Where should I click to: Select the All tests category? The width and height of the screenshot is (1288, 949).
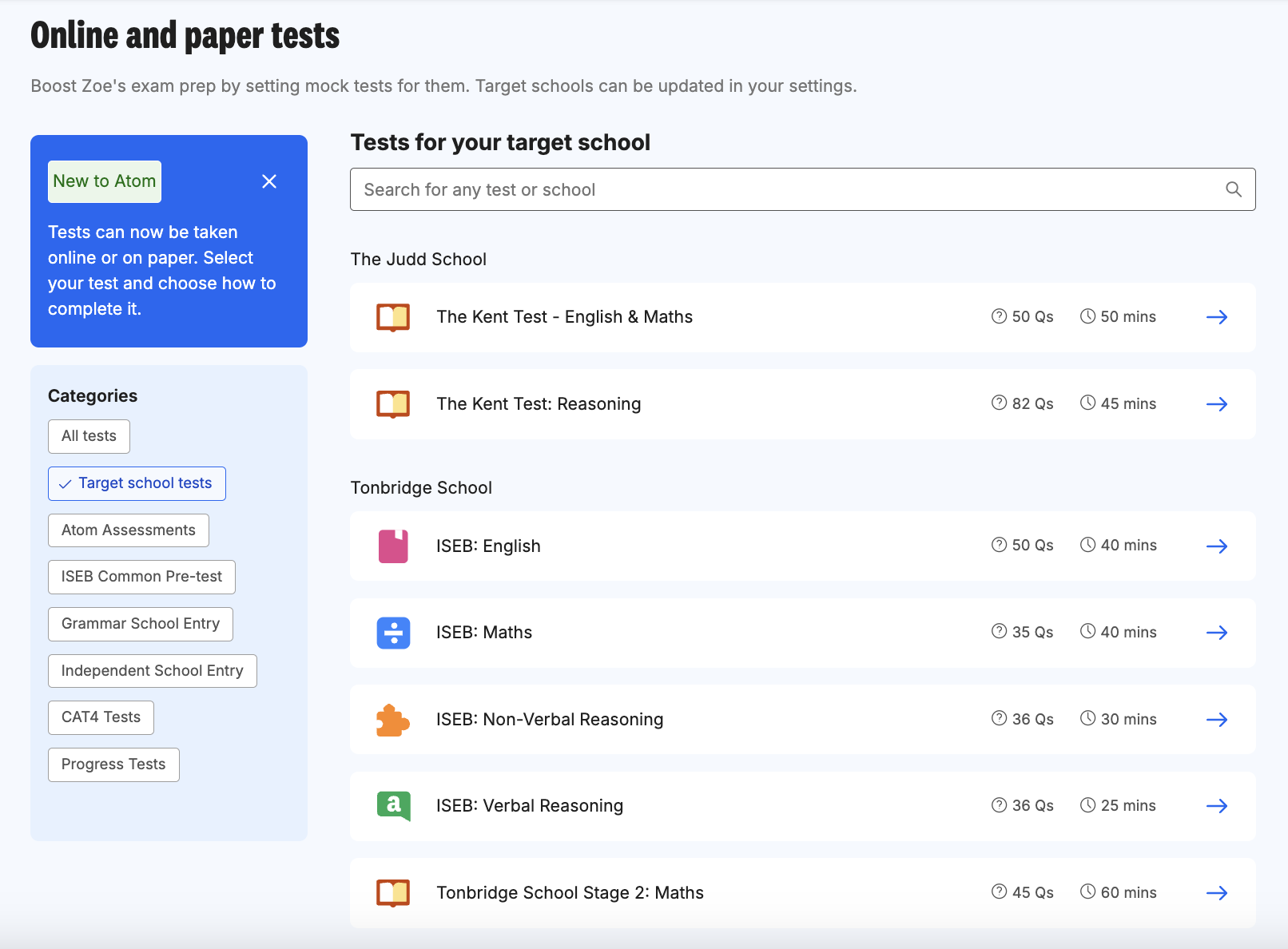click(89, 436)
